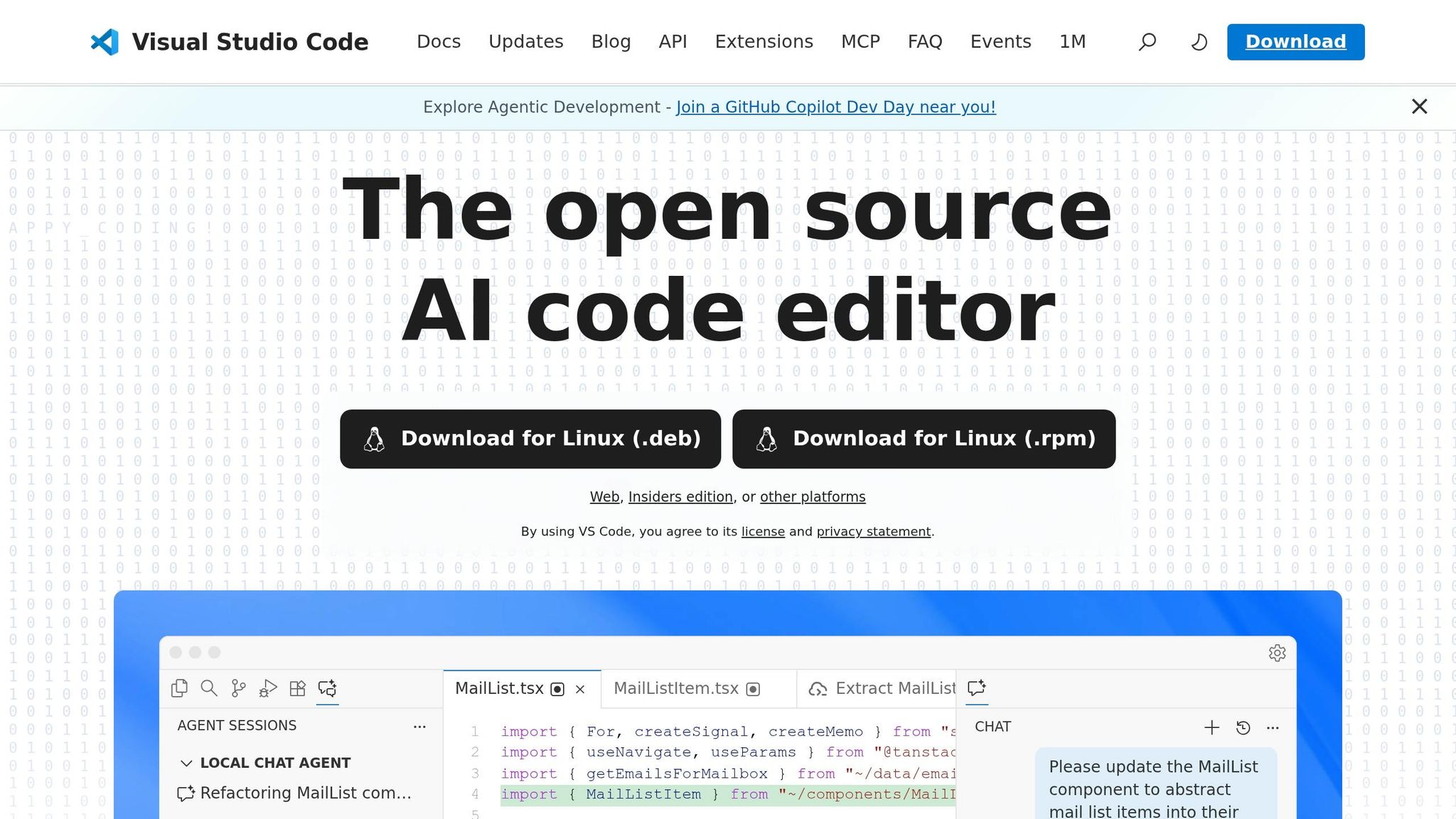Select the Chat icon in the activity bar
The width and height of the screenshot is (1456, 819).
click(328, 688)
